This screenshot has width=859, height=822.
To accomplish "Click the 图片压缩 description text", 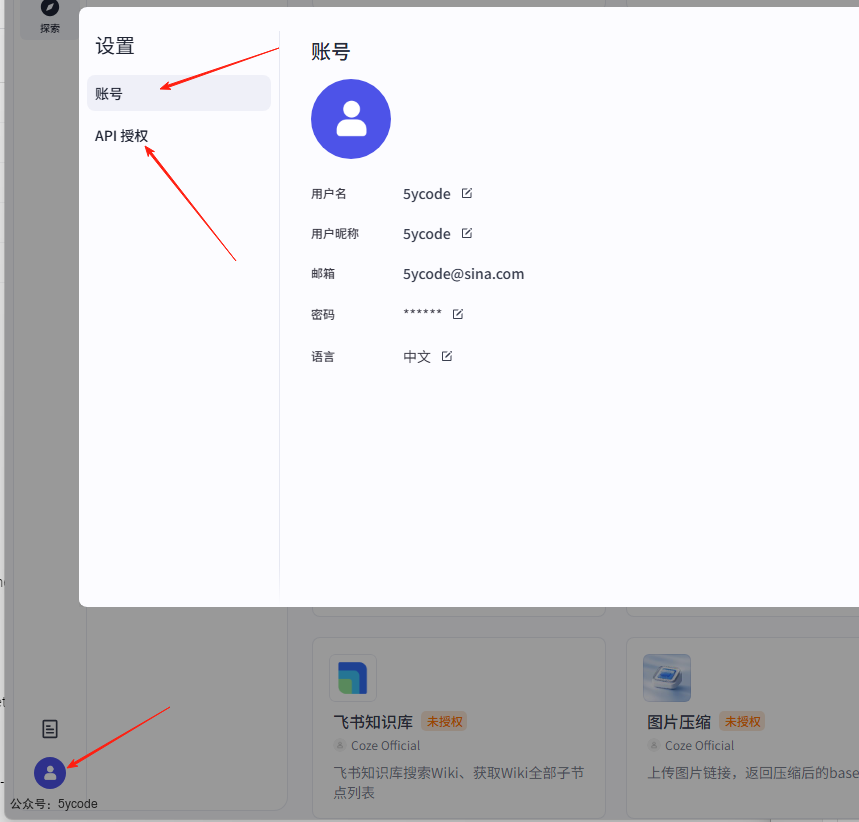I will [753, 773].
